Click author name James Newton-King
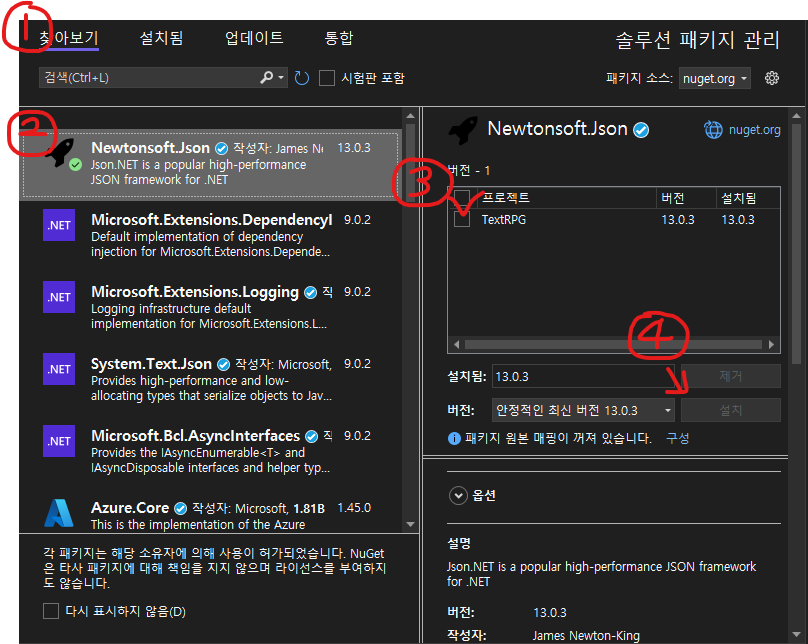This screenshot has width=808, height=644. tap(586, 636)
